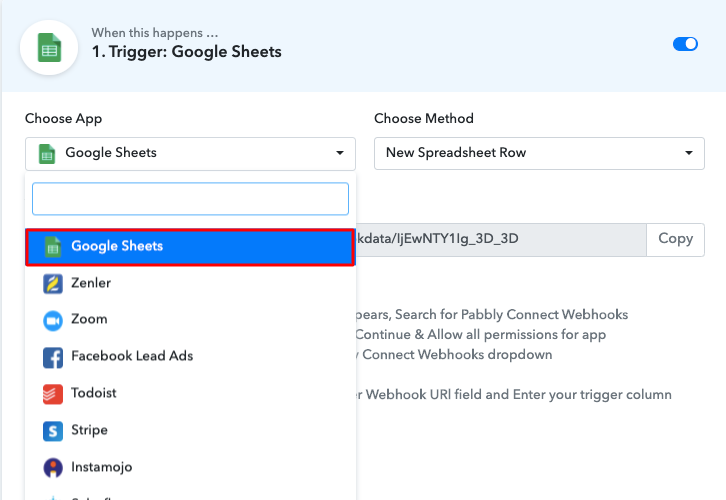This screenshot has width=726, height=500.
Task: Click the app search input field
Action: (x=190, y=199)
